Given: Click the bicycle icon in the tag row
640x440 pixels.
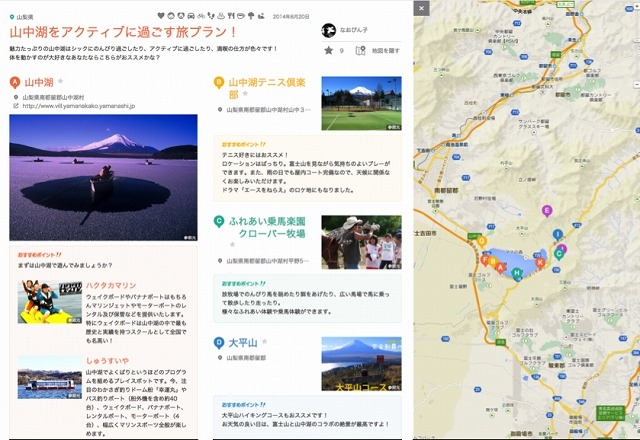Looking at the screenshot, I should pos(201,16).
